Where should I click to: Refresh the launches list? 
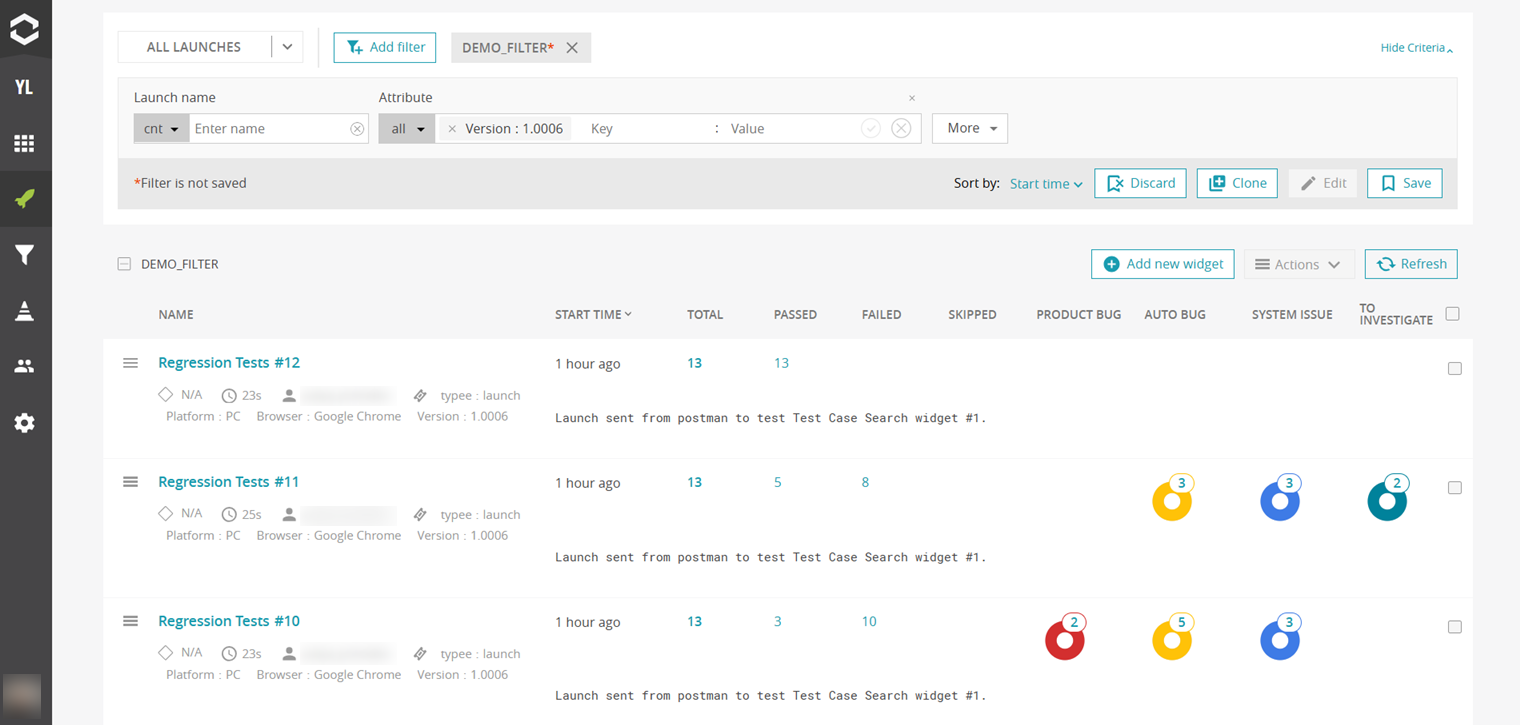(1411, 264)
